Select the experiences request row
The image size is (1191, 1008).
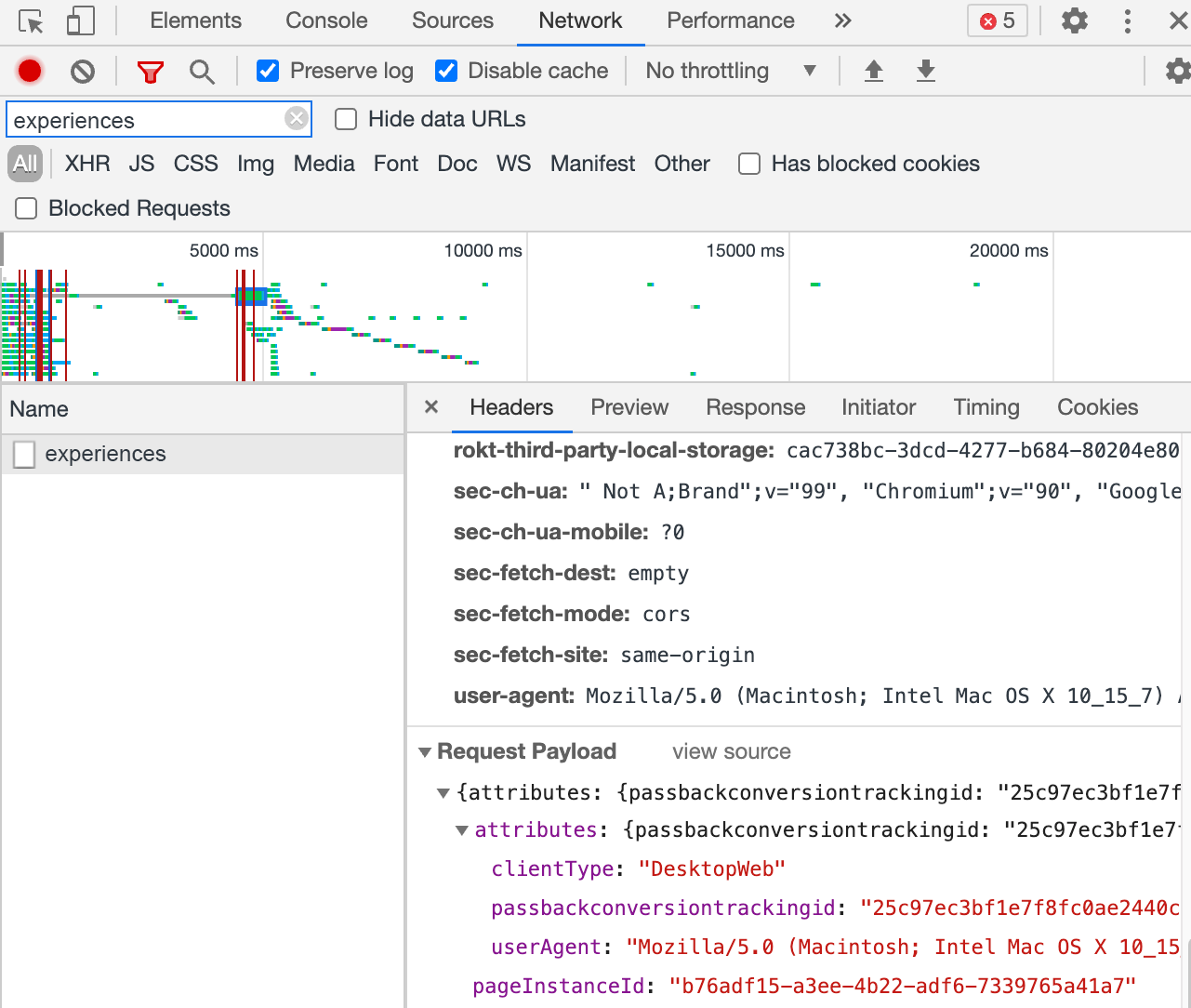click(203, 454)
